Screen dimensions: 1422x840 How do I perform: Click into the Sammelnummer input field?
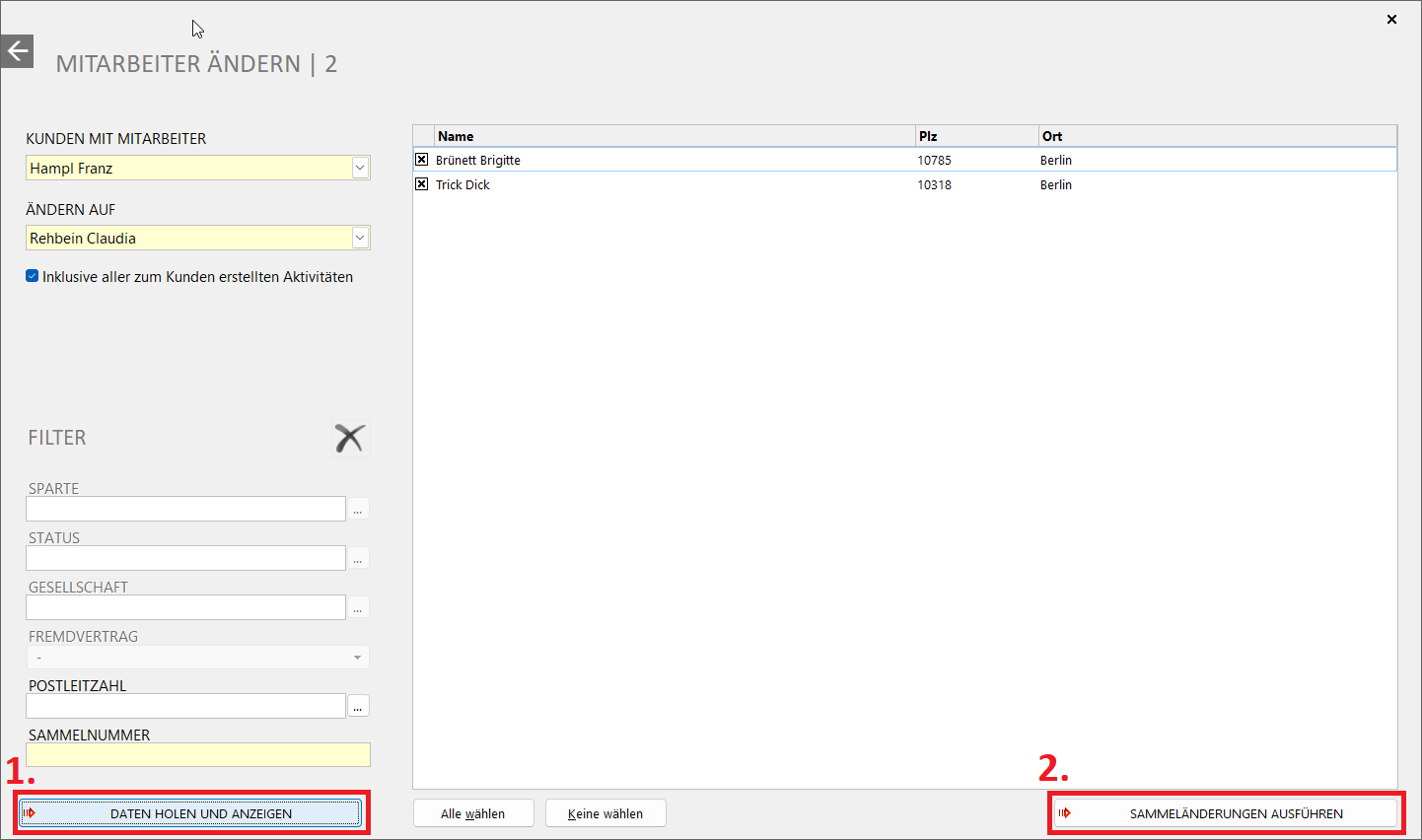coord(197,755)
